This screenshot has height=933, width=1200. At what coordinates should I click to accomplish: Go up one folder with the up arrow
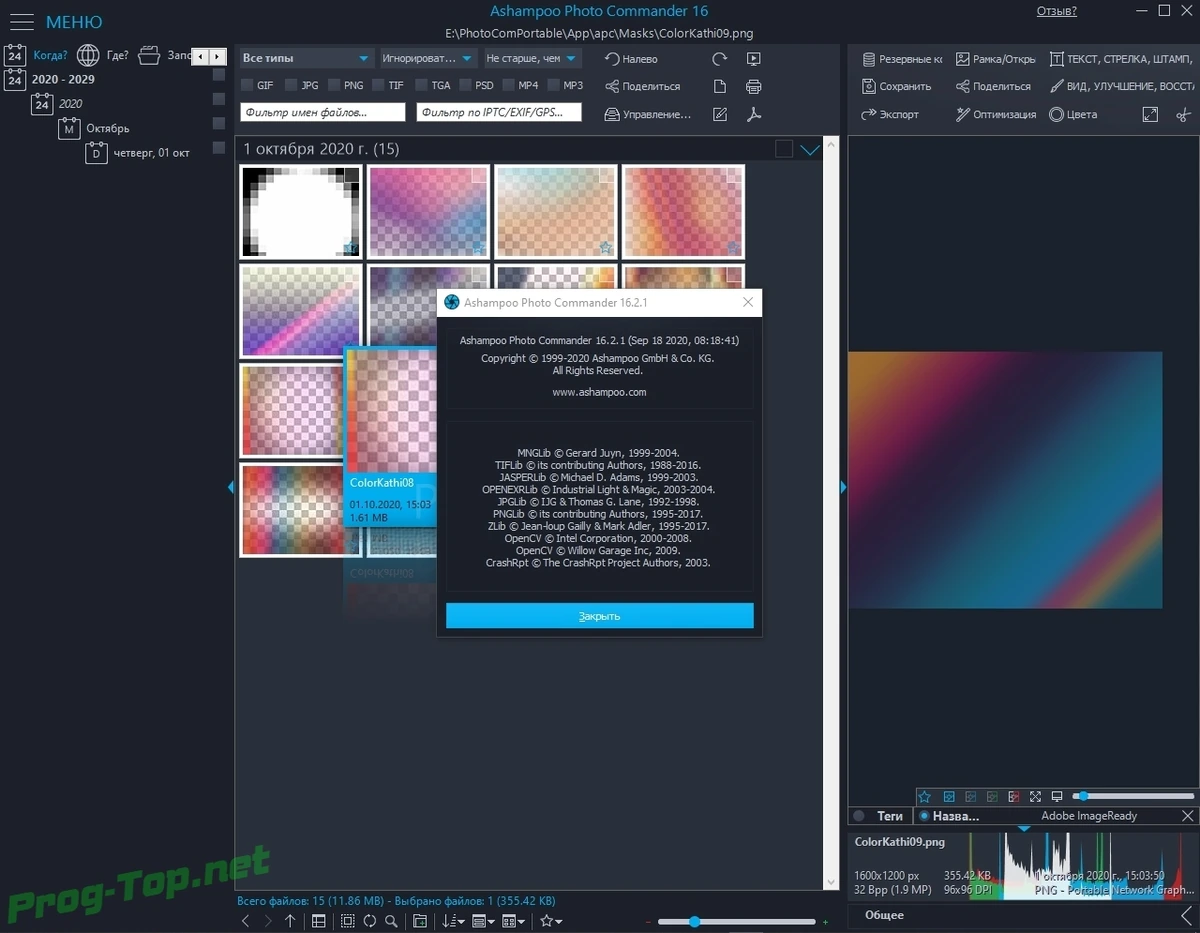tap(290, 921)
